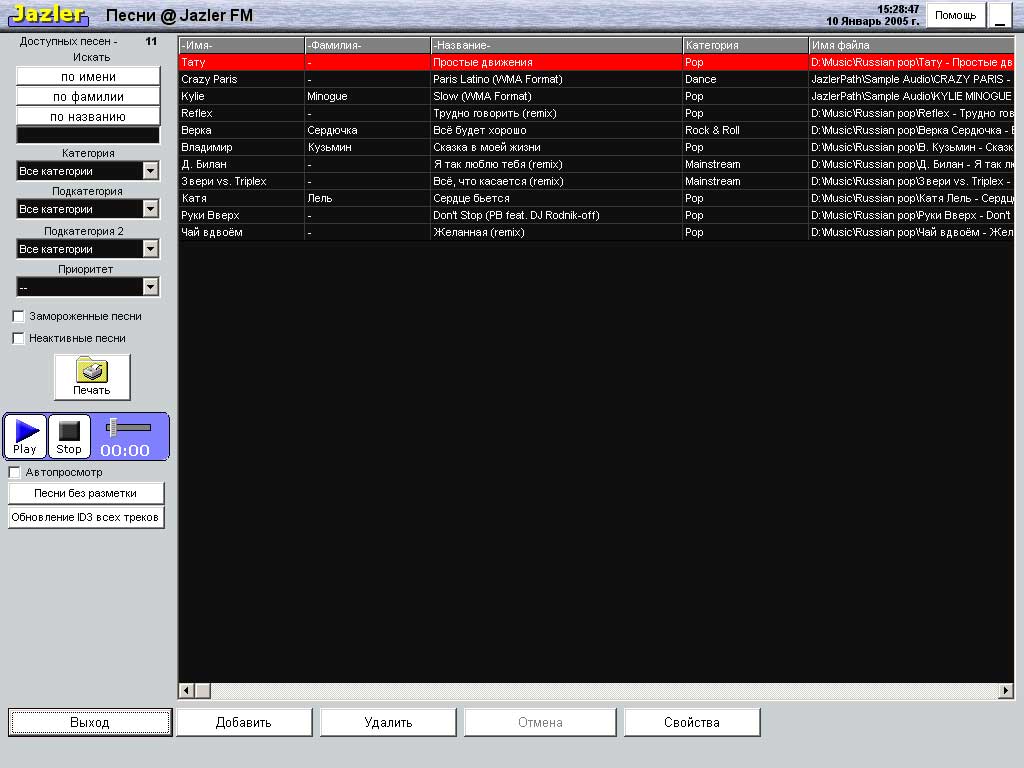Select the Руки Вверх row
The width and height of the screenshot is (1024, 768).
(x=596, y=215)
